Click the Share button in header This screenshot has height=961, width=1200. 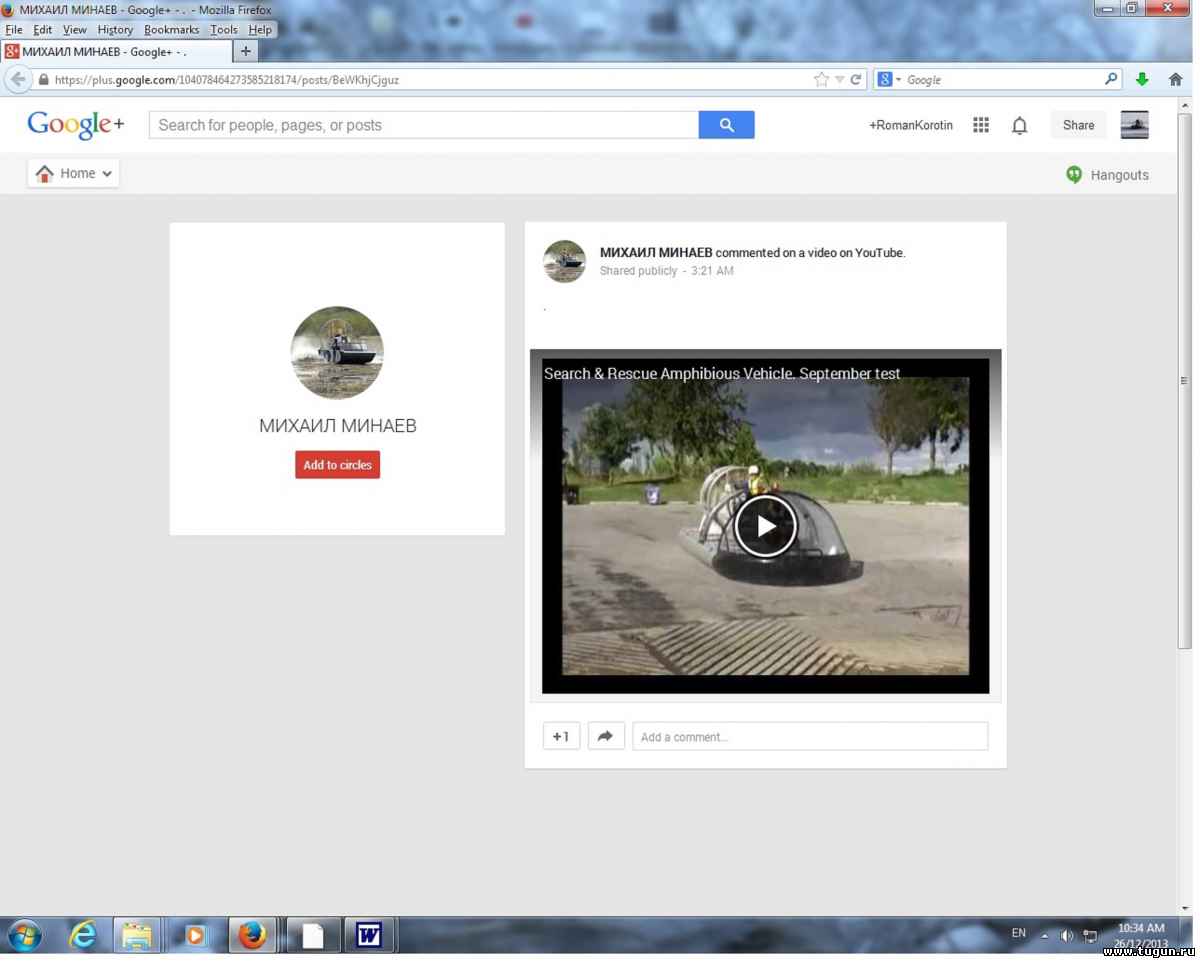pos(1078,125)
